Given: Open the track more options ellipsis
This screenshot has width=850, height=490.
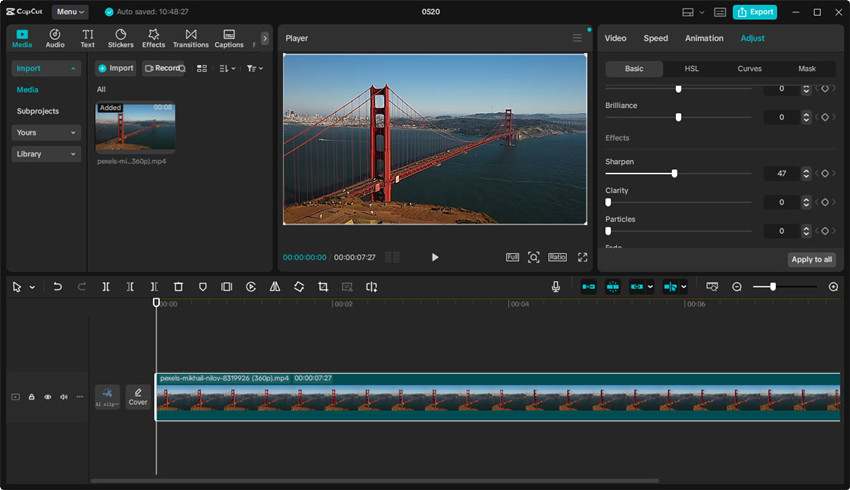Looking at the screenshot, I should click(x=80, y=397).
